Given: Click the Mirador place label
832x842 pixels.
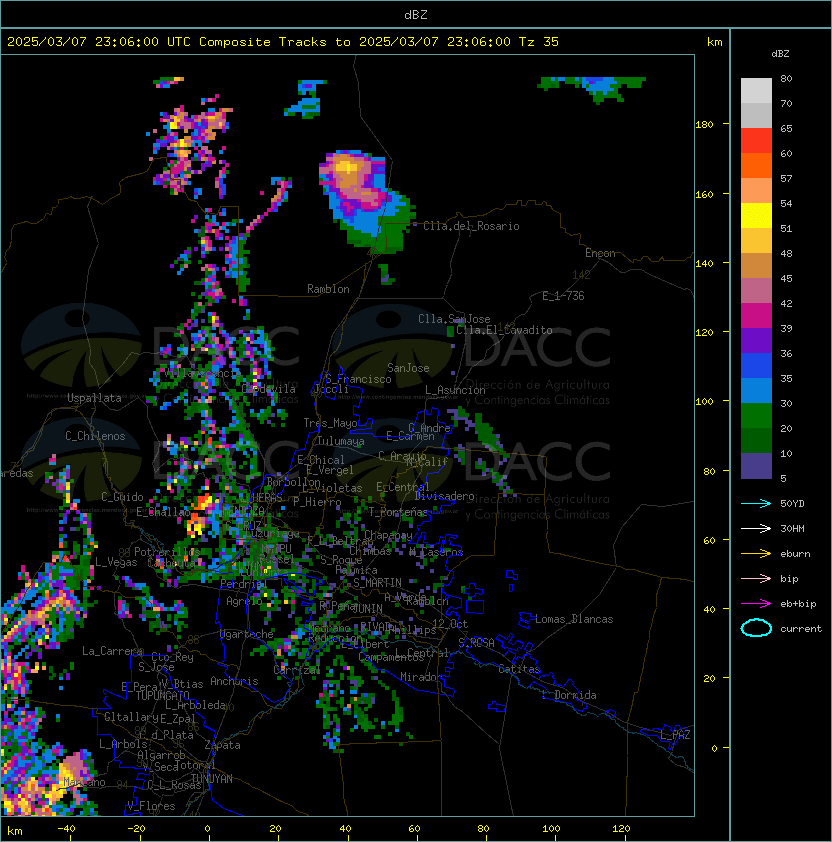Looking at the screenshot, I should [x=422, y=677].
